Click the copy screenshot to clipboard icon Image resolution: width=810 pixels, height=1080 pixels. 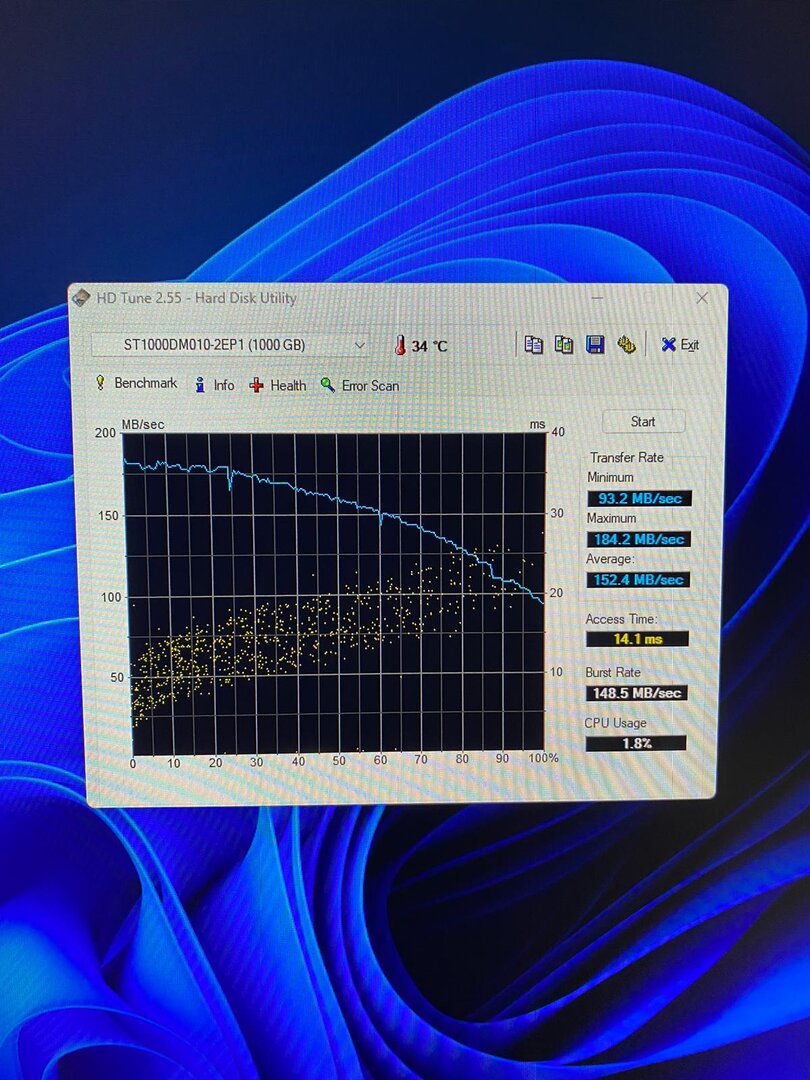point(564,344)
